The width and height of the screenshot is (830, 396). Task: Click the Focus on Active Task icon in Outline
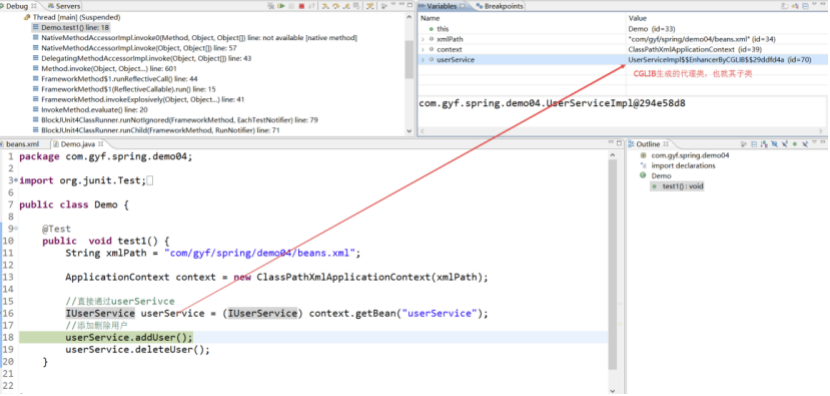tap(744, 144)
